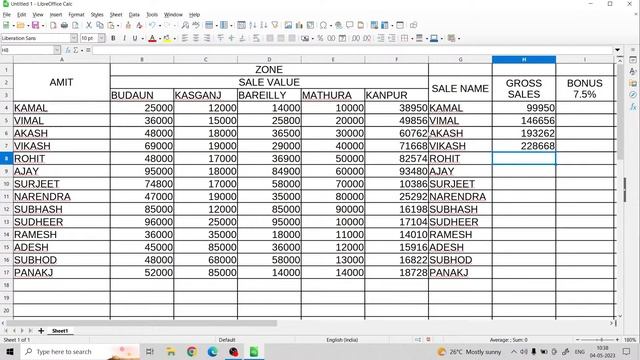Insert an image with the Image icon
The image size is (640, 360).
pyautogui.click(x=288, y=25)
